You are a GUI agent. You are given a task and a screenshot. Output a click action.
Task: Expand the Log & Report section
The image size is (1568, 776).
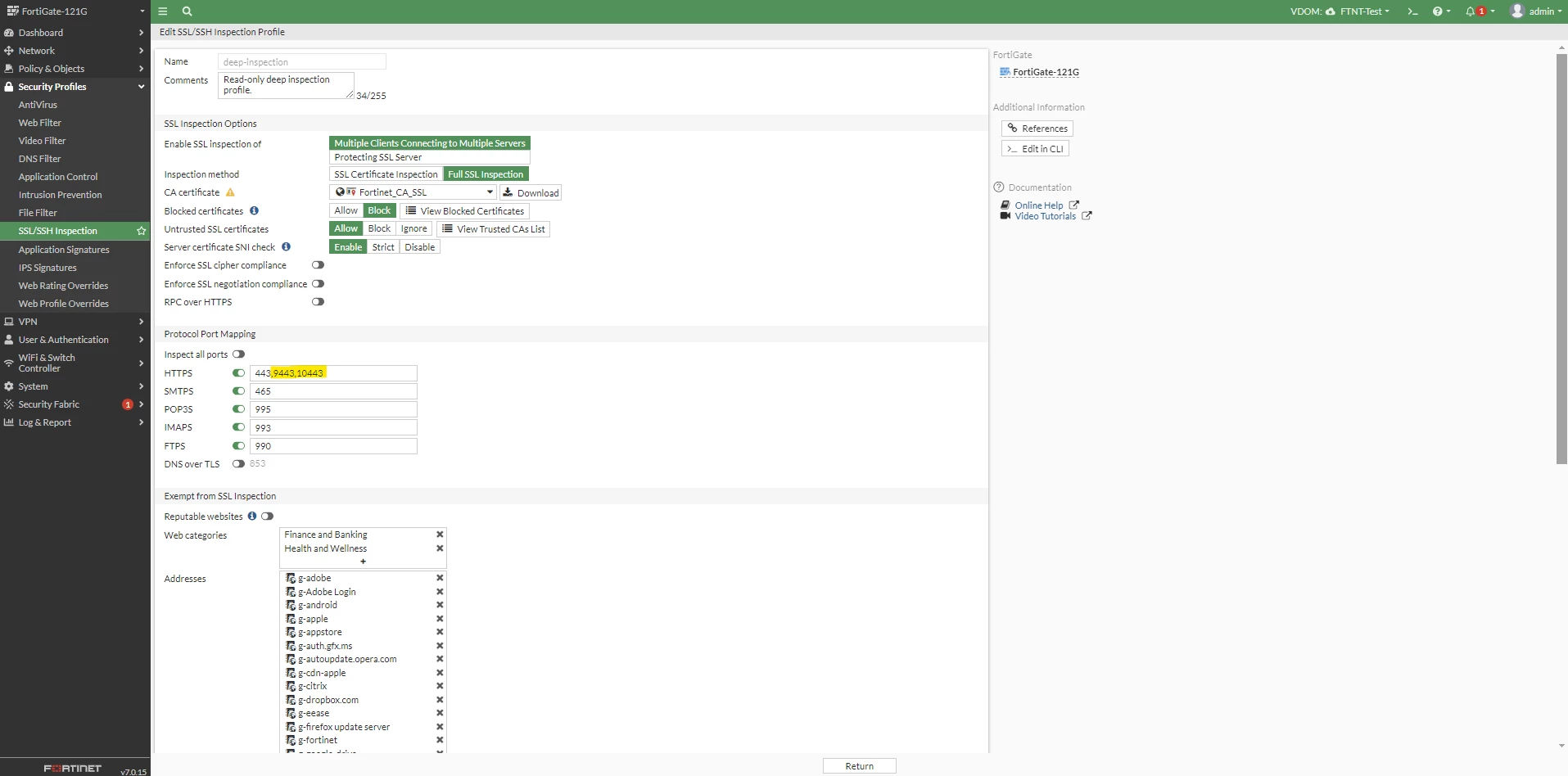click(75, 422)
